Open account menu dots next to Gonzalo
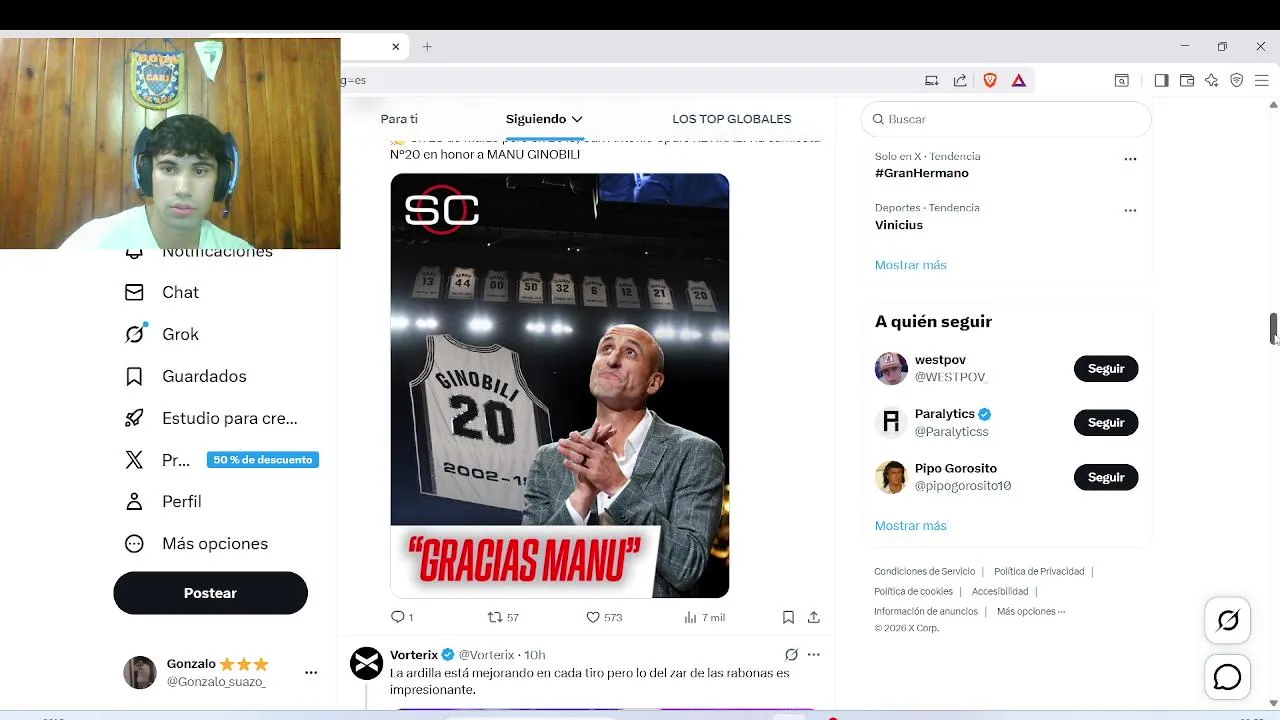This screenshot has height=720, width=1280. click(x=311, y=673)
